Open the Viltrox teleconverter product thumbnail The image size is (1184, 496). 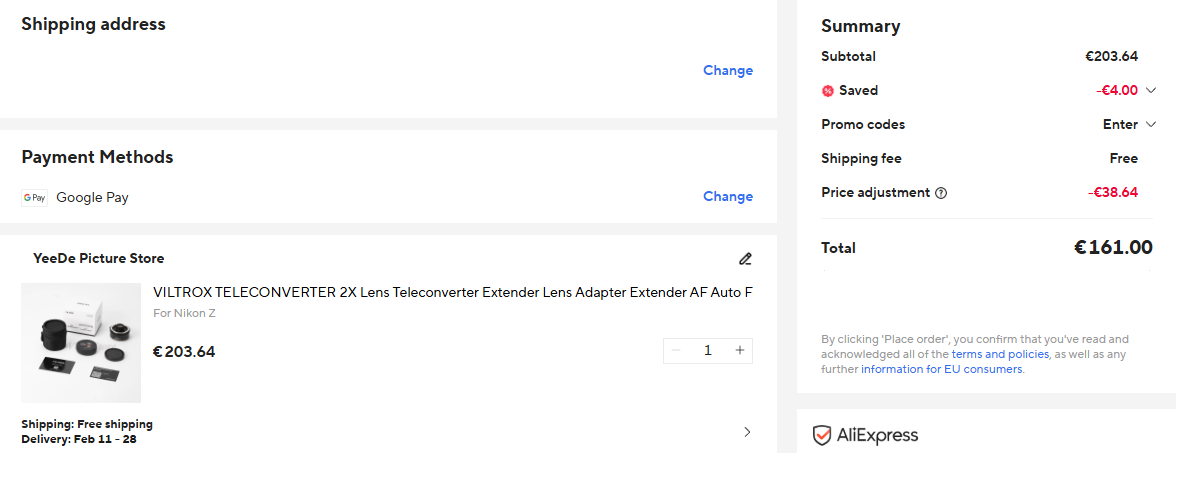[81, 343]
